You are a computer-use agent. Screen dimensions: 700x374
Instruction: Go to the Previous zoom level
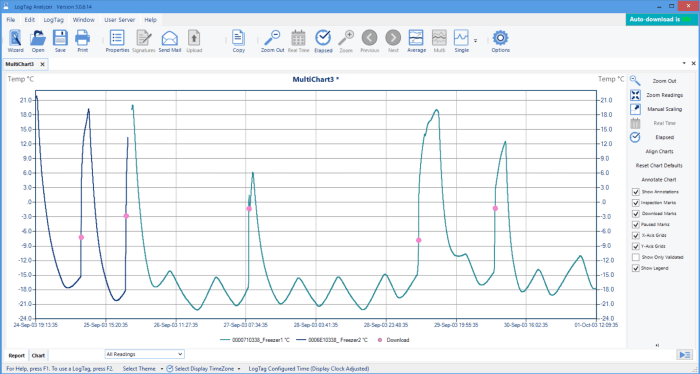(369, 41)
